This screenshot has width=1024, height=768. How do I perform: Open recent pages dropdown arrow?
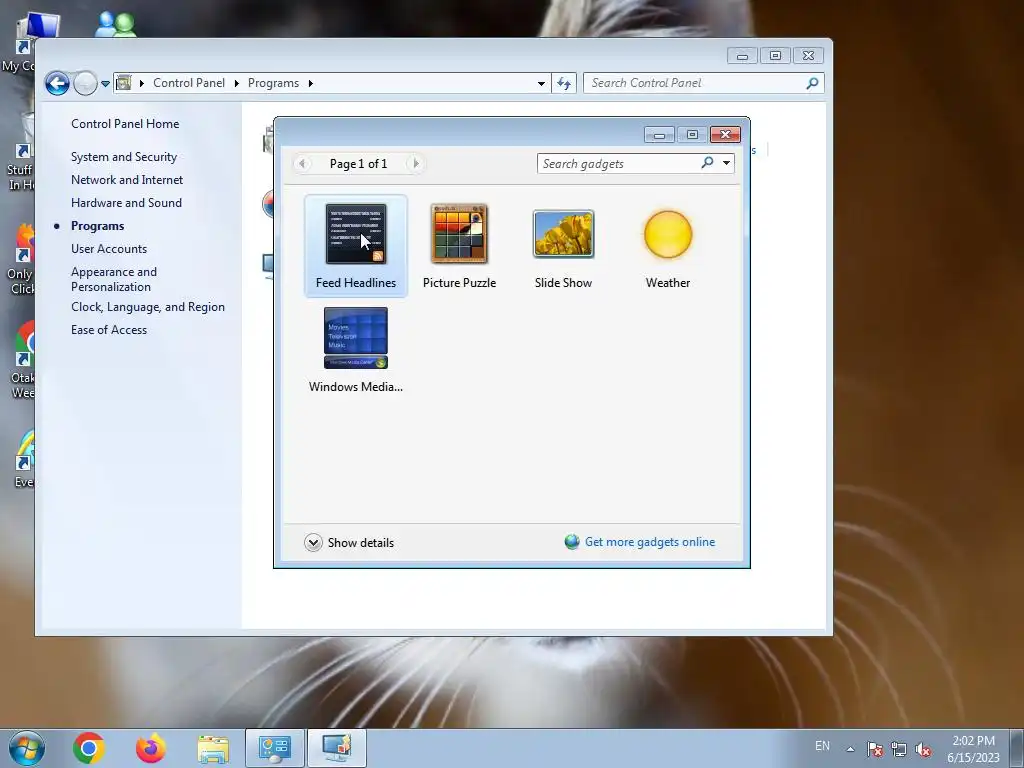coord(105,84)
